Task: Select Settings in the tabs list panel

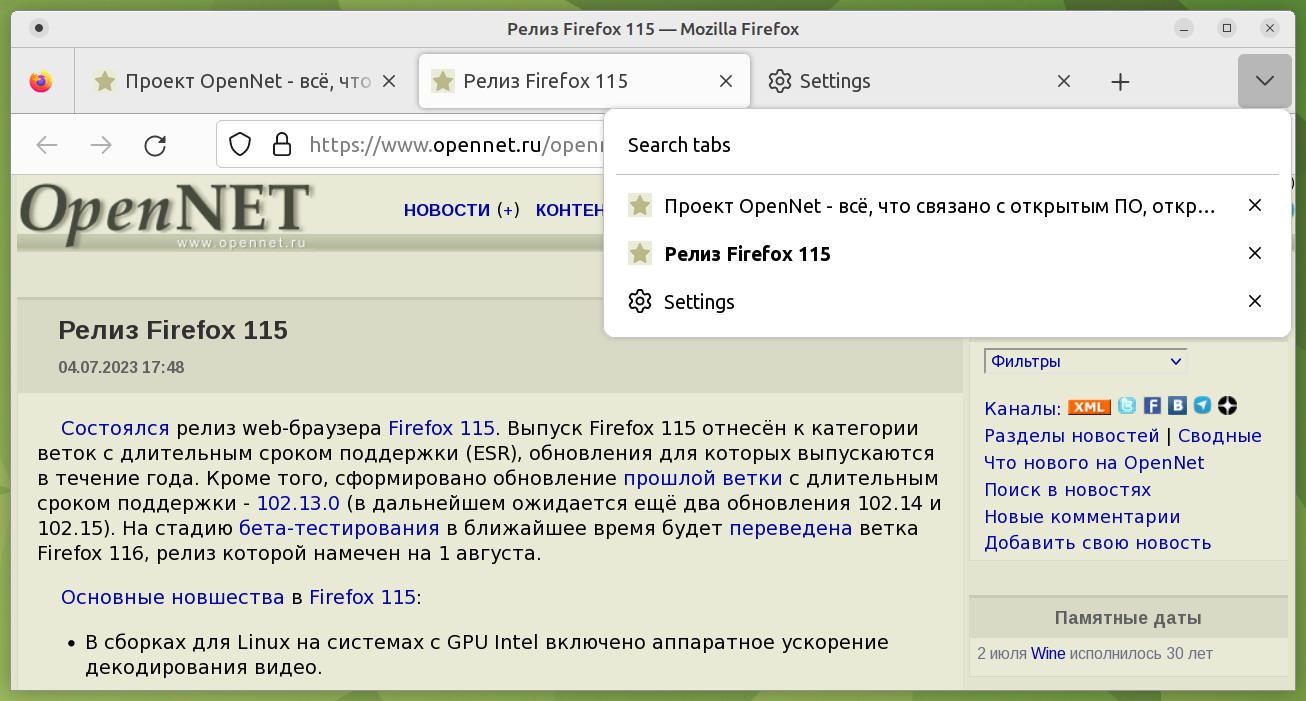Action: [699, 302]
